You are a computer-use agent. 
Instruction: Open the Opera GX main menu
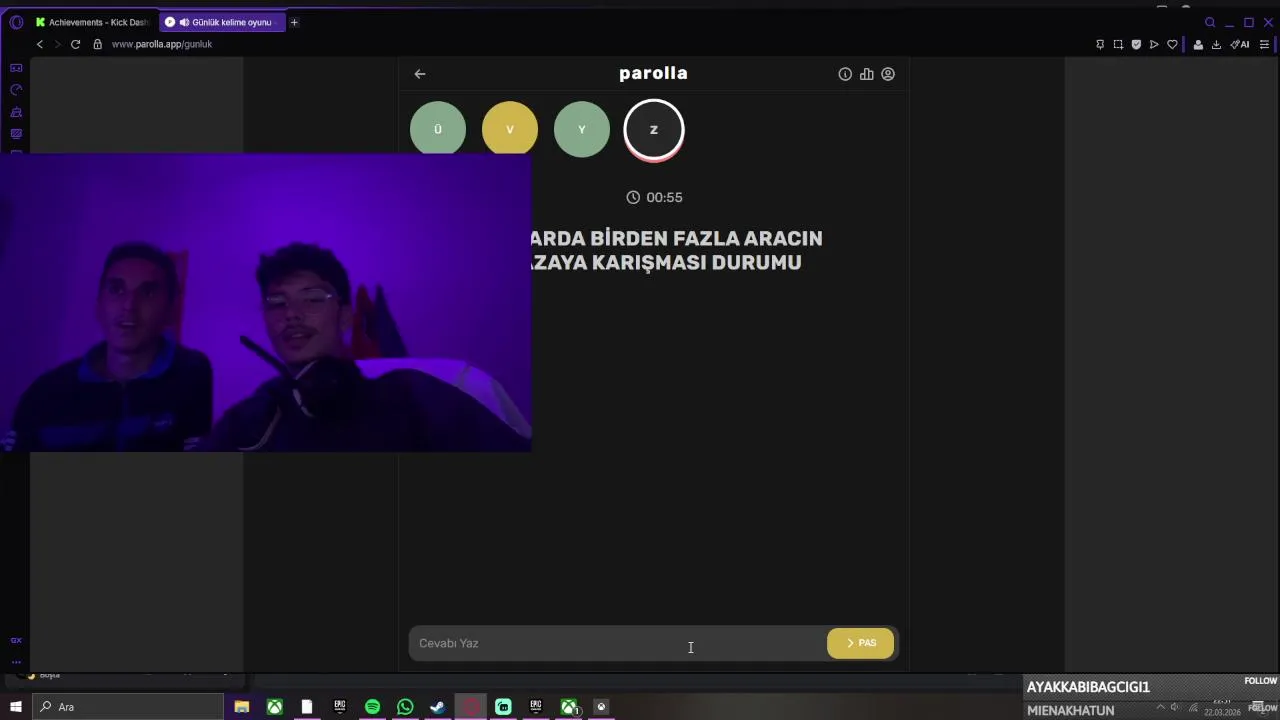pyautogui.click(x=16, y=22)
